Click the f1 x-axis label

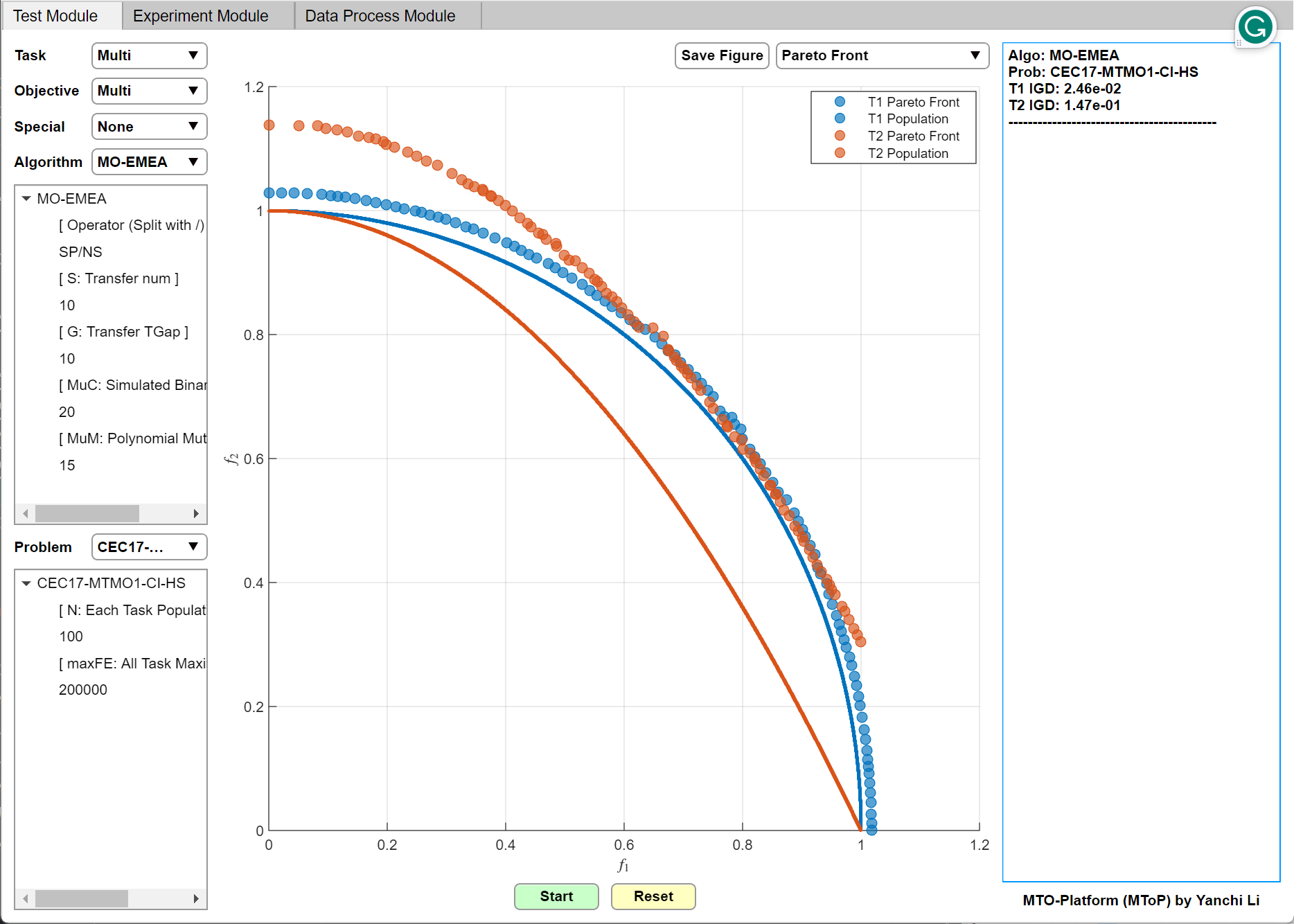point(623,866)
